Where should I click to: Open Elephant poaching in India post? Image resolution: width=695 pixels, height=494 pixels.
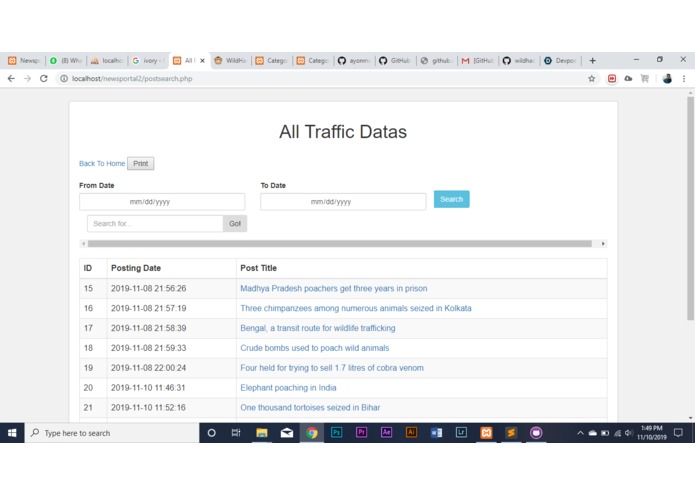click(x=288, y=388)
